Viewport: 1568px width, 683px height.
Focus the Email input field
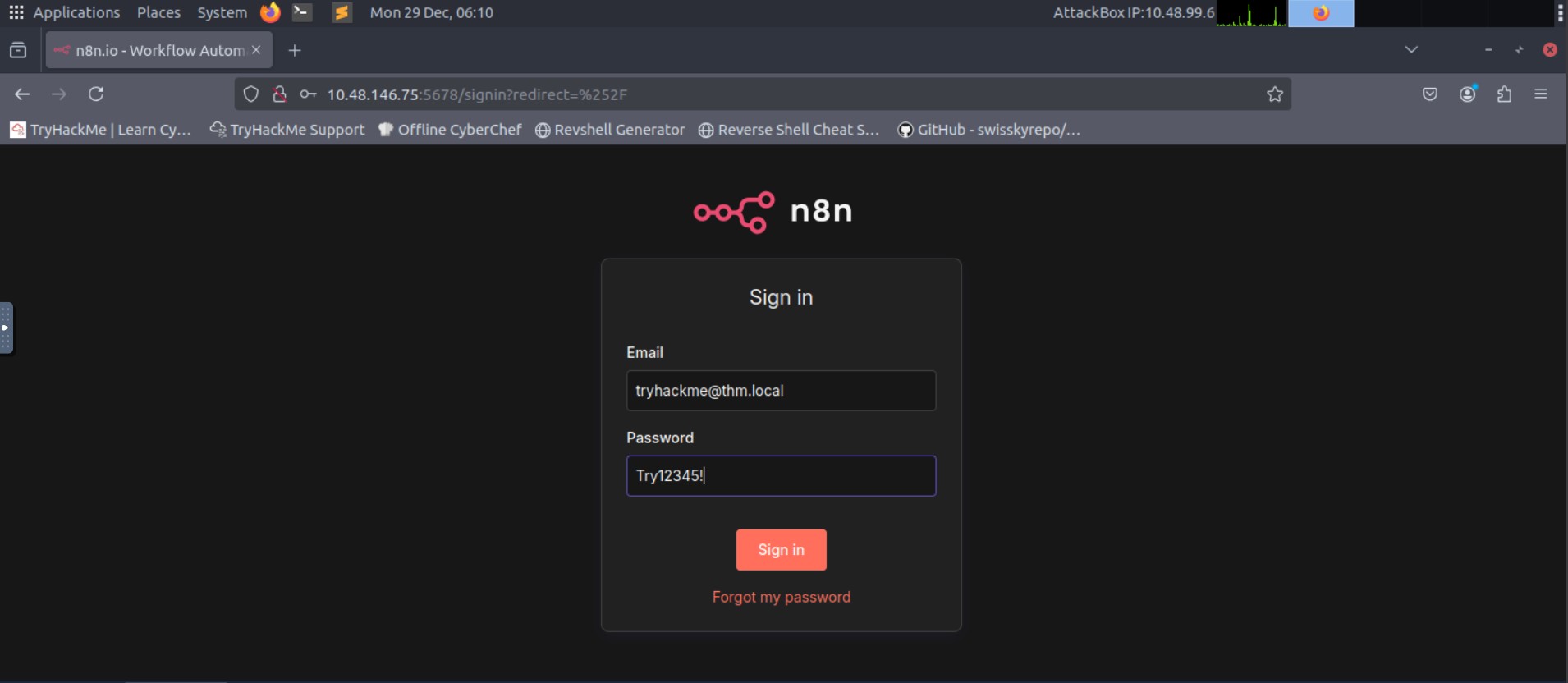coord(781,391)
